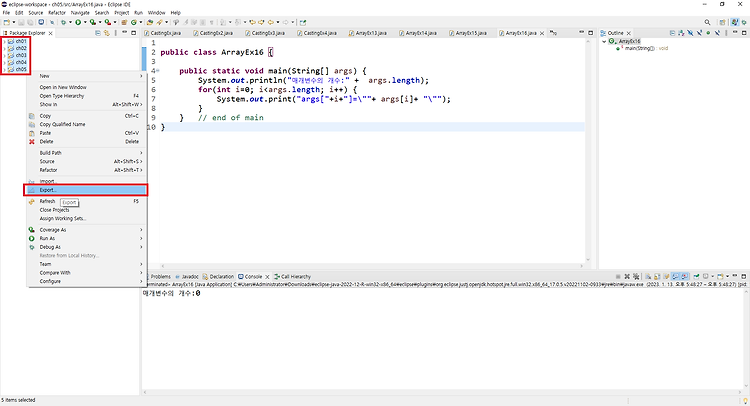
Task: Switch to the Call Hierarchy tab
Action: click(x=292, y=276)
